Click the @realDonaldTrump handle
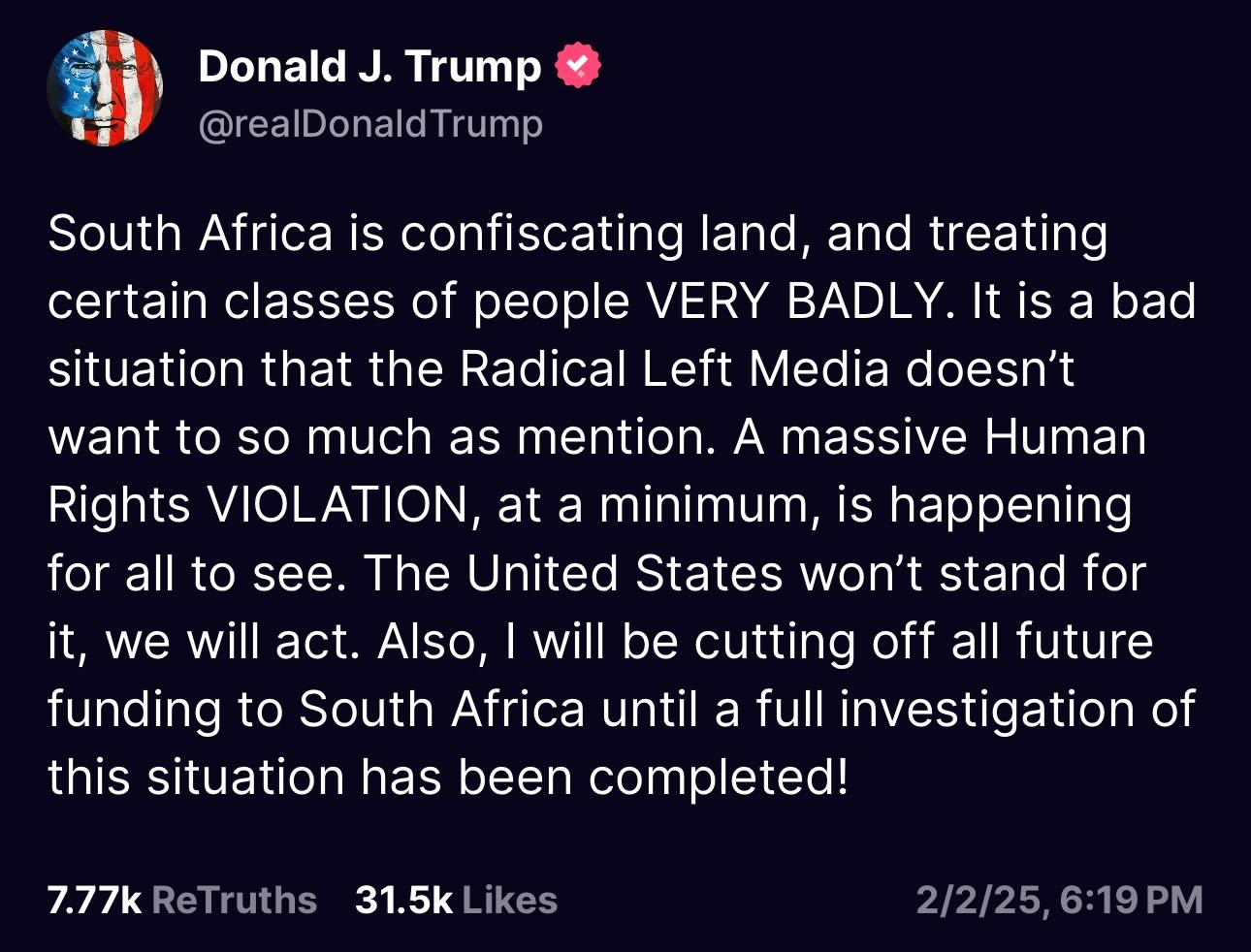Viewport: 1251px width, 952px height. pyautogui.click(x=369, y=124)
